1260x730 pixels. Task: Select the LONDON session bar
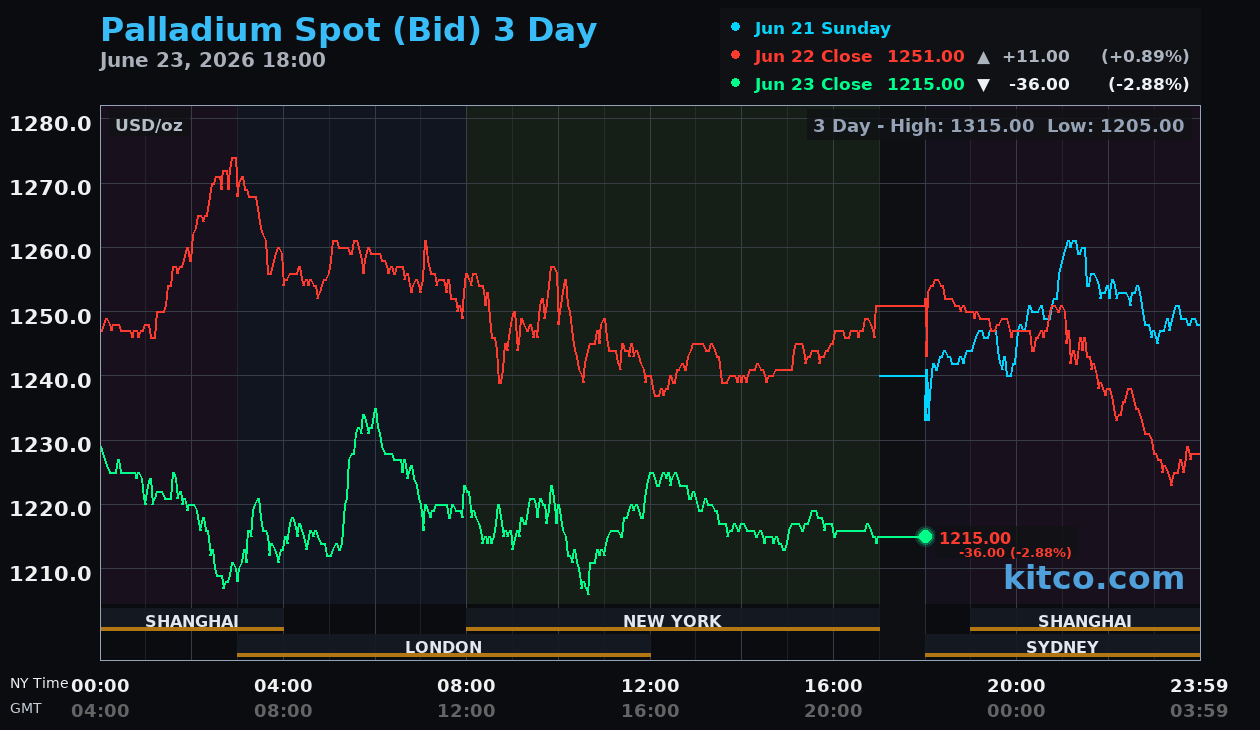coord(443,646)
